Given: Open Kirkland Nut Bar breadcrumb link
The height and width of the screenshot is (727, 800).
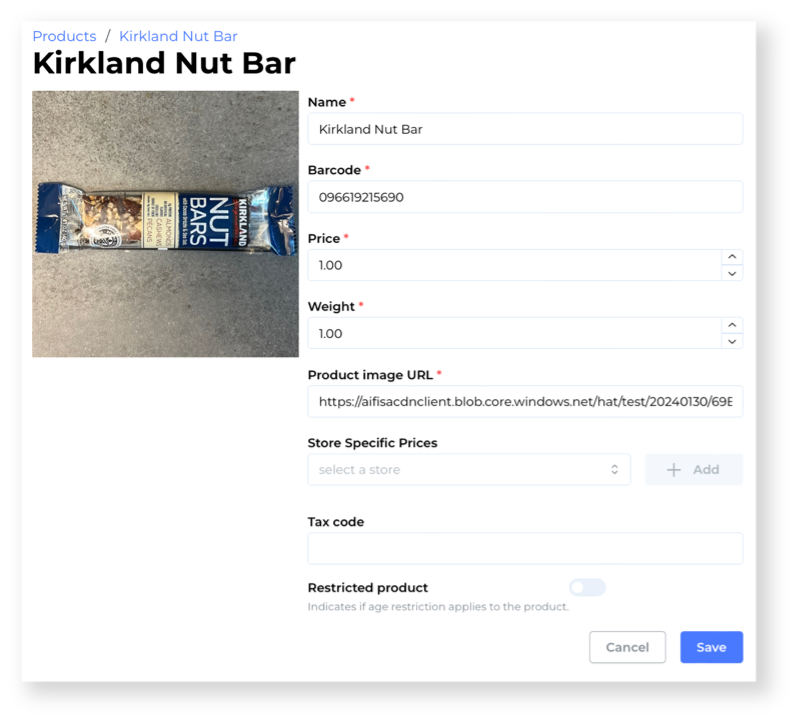Looking at the screenshot, I should click(x=178, y=36).
